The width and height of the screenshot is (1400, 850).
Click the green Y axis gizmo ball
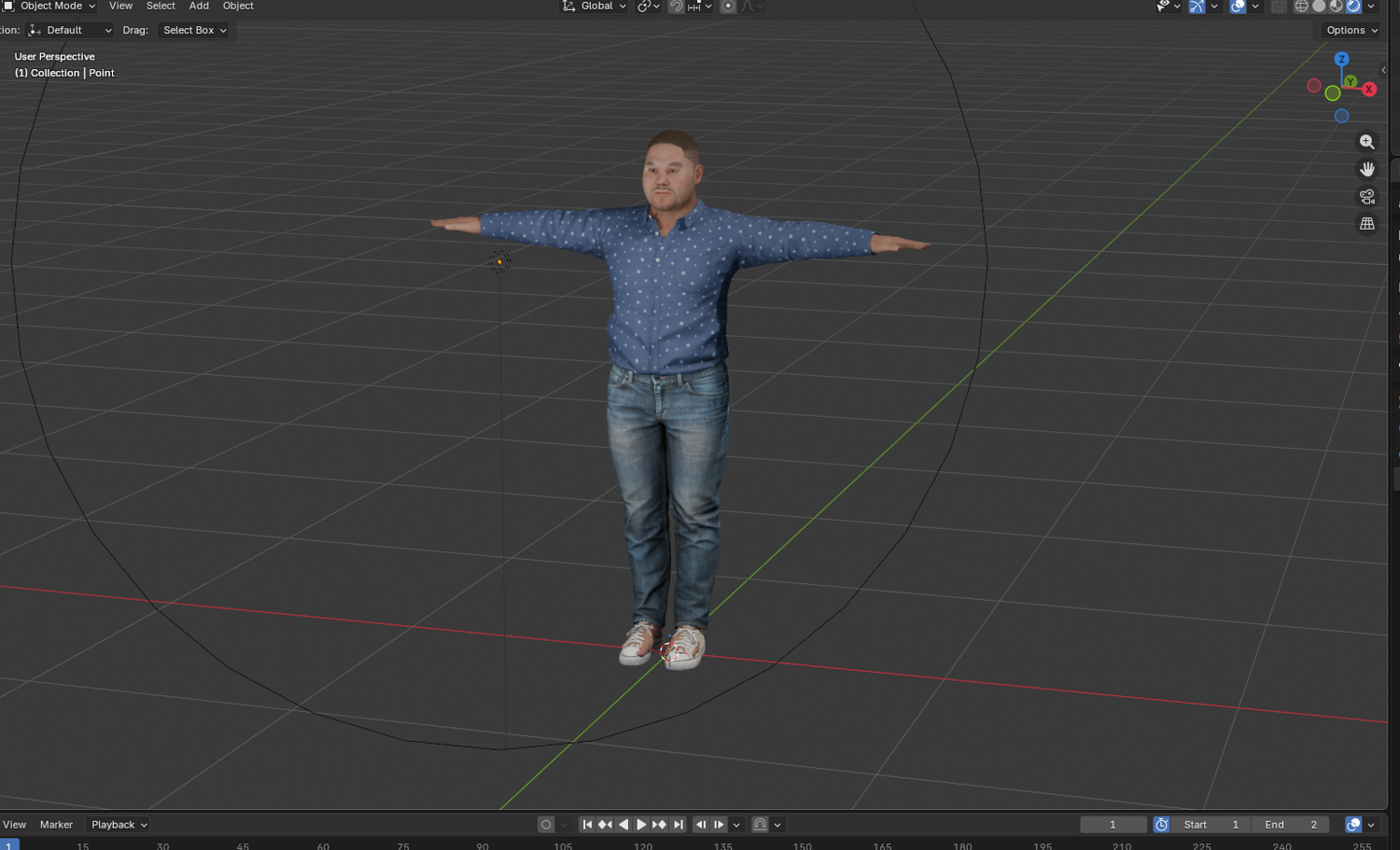click(x=1351, y=81)
